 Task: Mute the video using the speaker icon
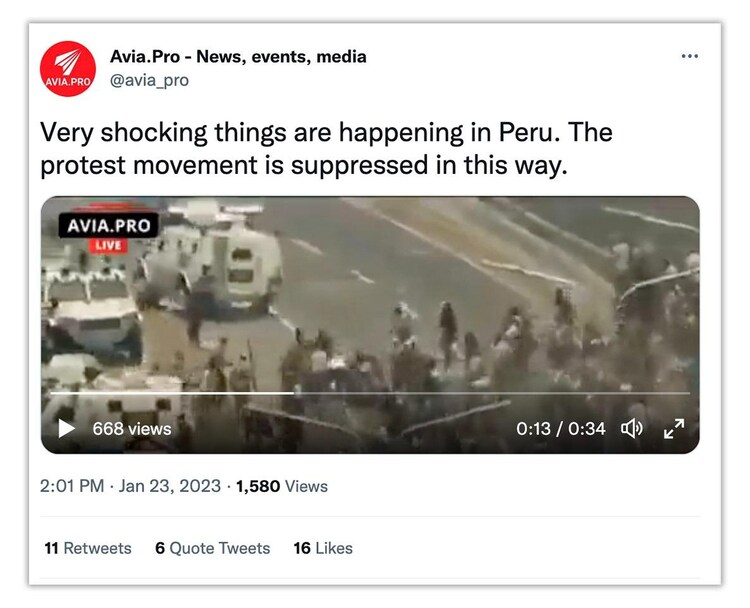631,428
